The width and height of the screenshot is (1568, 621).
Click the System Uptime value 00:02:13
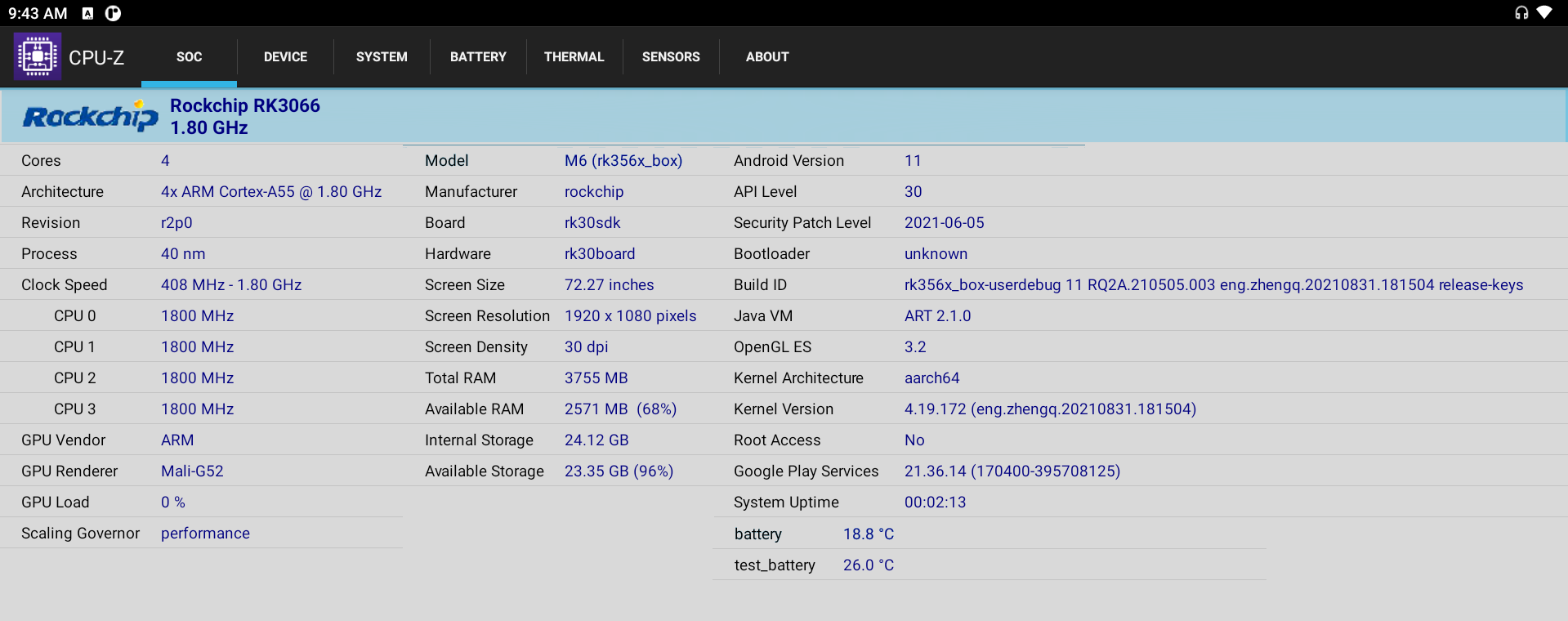936,503
